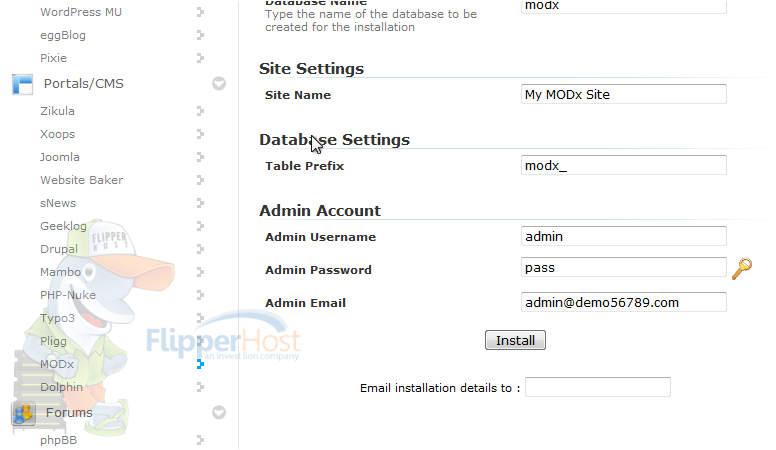Click the arrow icon next to WordPress MU
The width and height of the screenshot is (776, 450).
pyautogui.click(x=200, y=12)
